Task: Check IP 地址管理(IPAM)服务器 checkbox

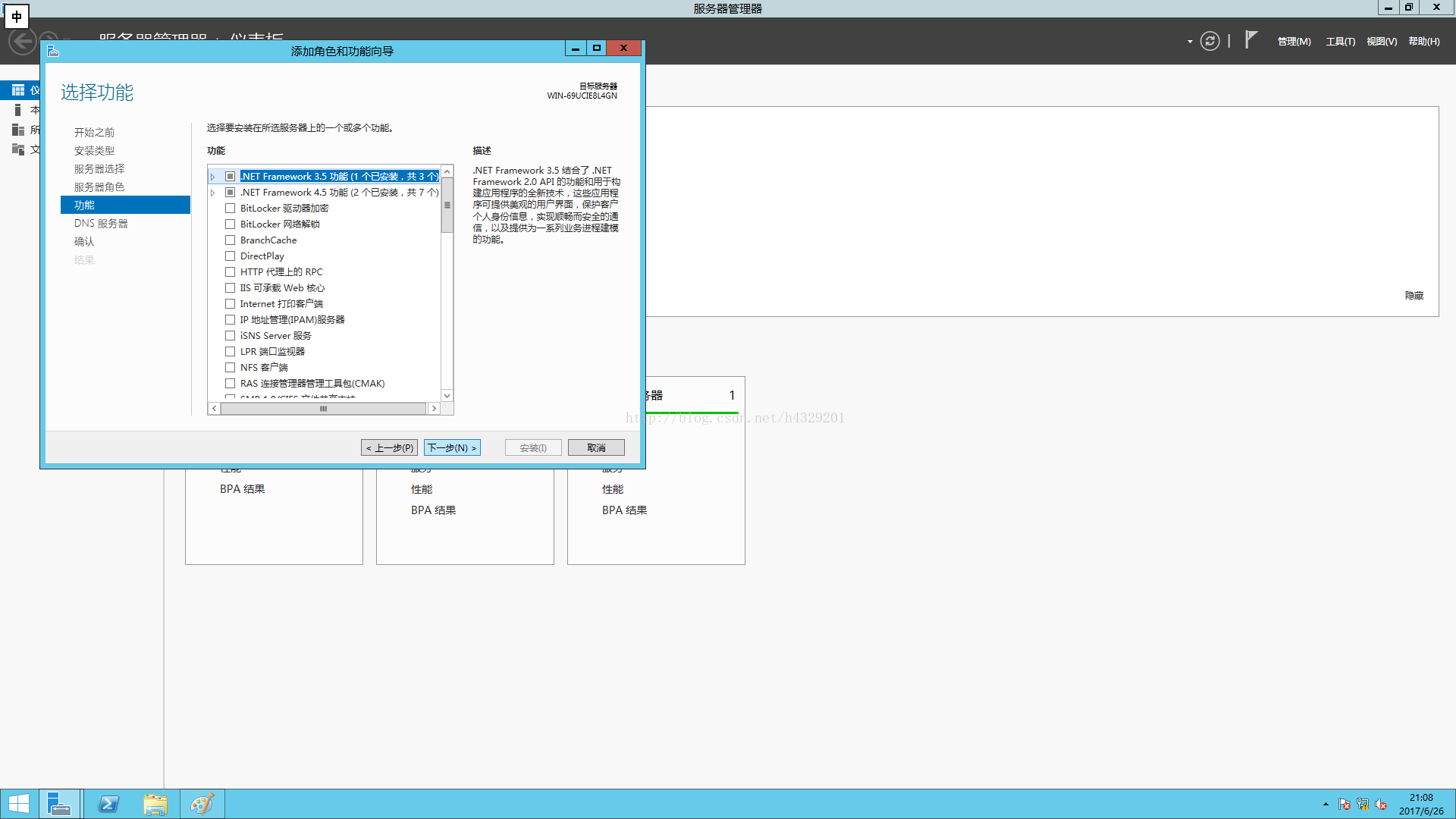Action: point(230,319)
